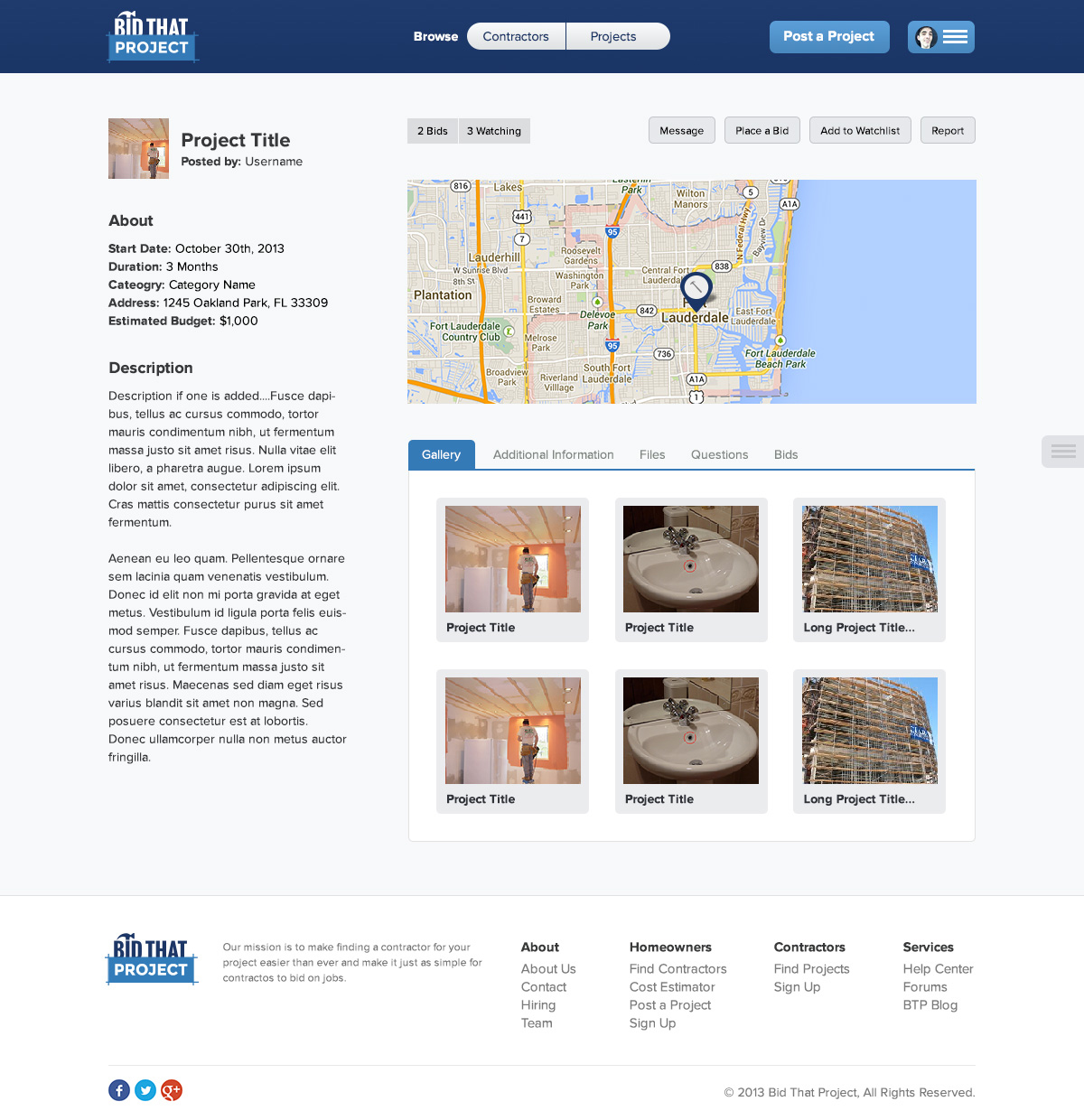Screen dimensions: 1084x1120
Task: Open the Questions tab
Action: [x=720, y=454]
